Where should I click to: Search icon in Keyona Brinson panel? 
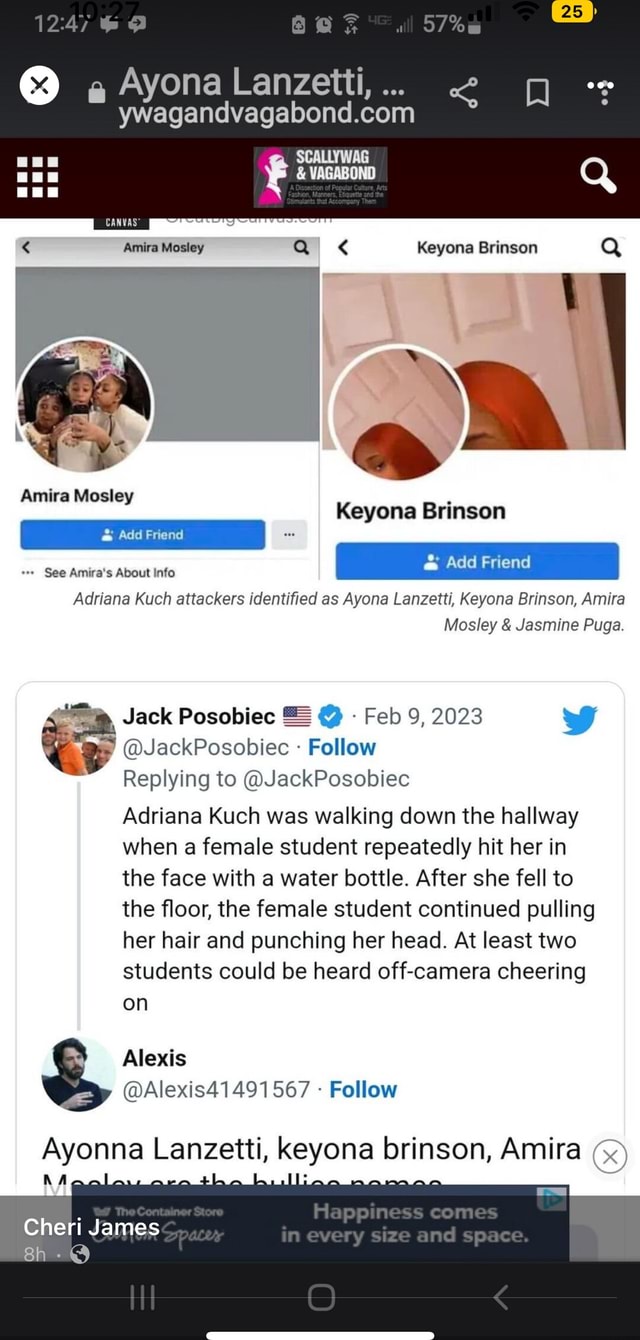point(611,248)
